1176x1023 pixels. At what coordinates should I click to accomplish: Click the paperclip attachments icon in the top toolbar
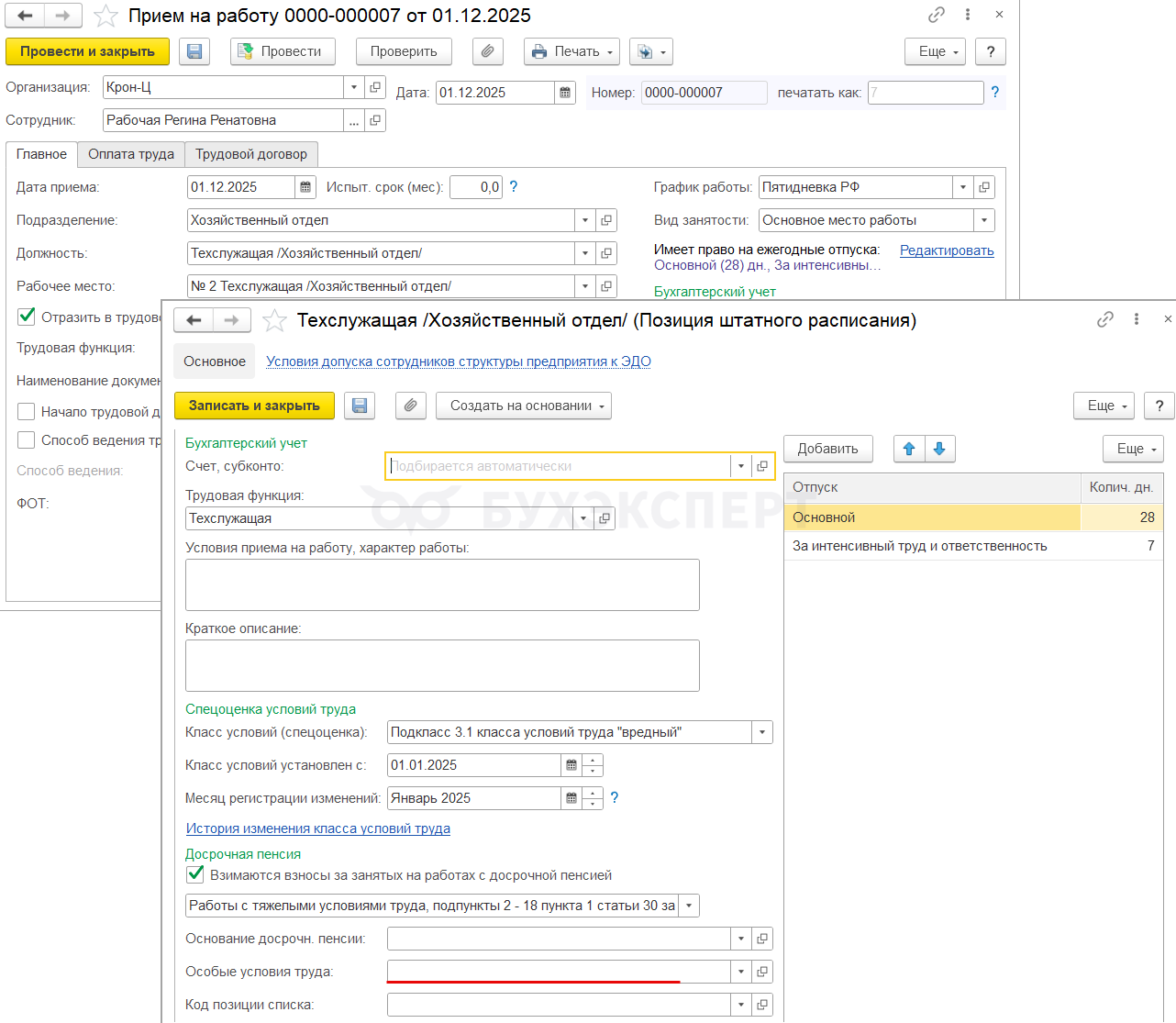(x=488, y=51)
